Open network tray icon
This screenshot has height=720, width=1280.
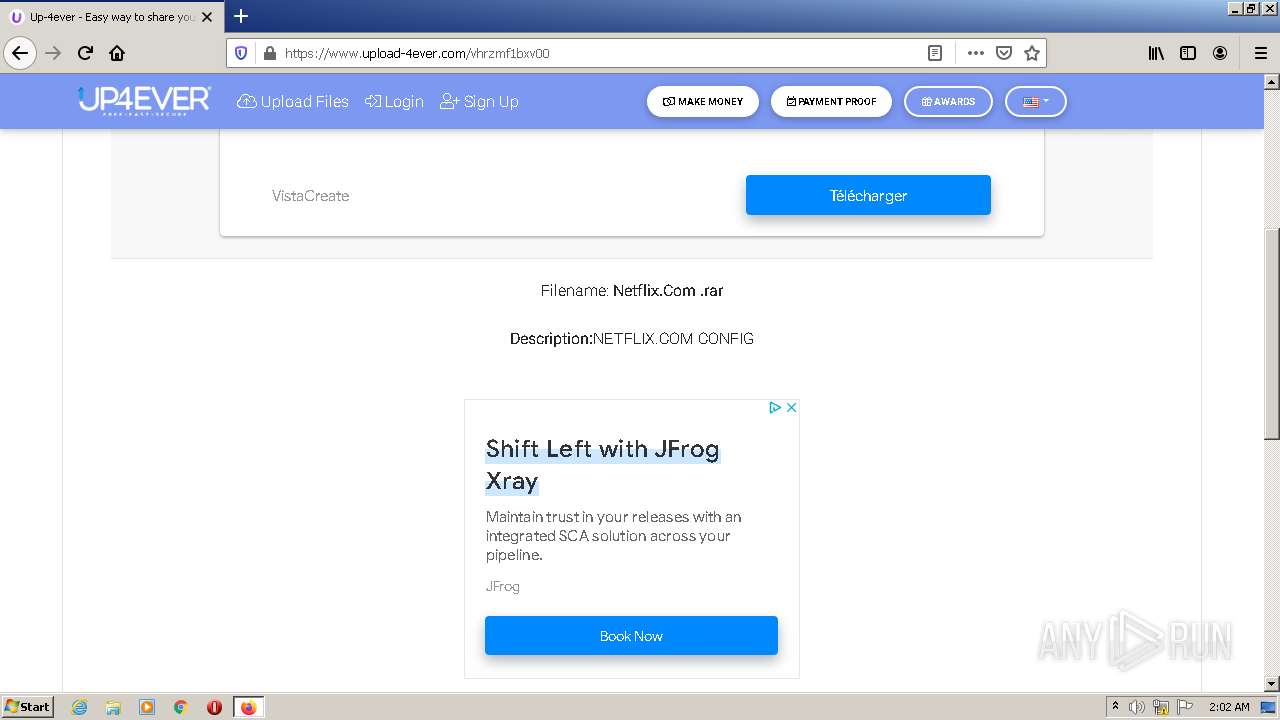click(x=1161, y=707)
